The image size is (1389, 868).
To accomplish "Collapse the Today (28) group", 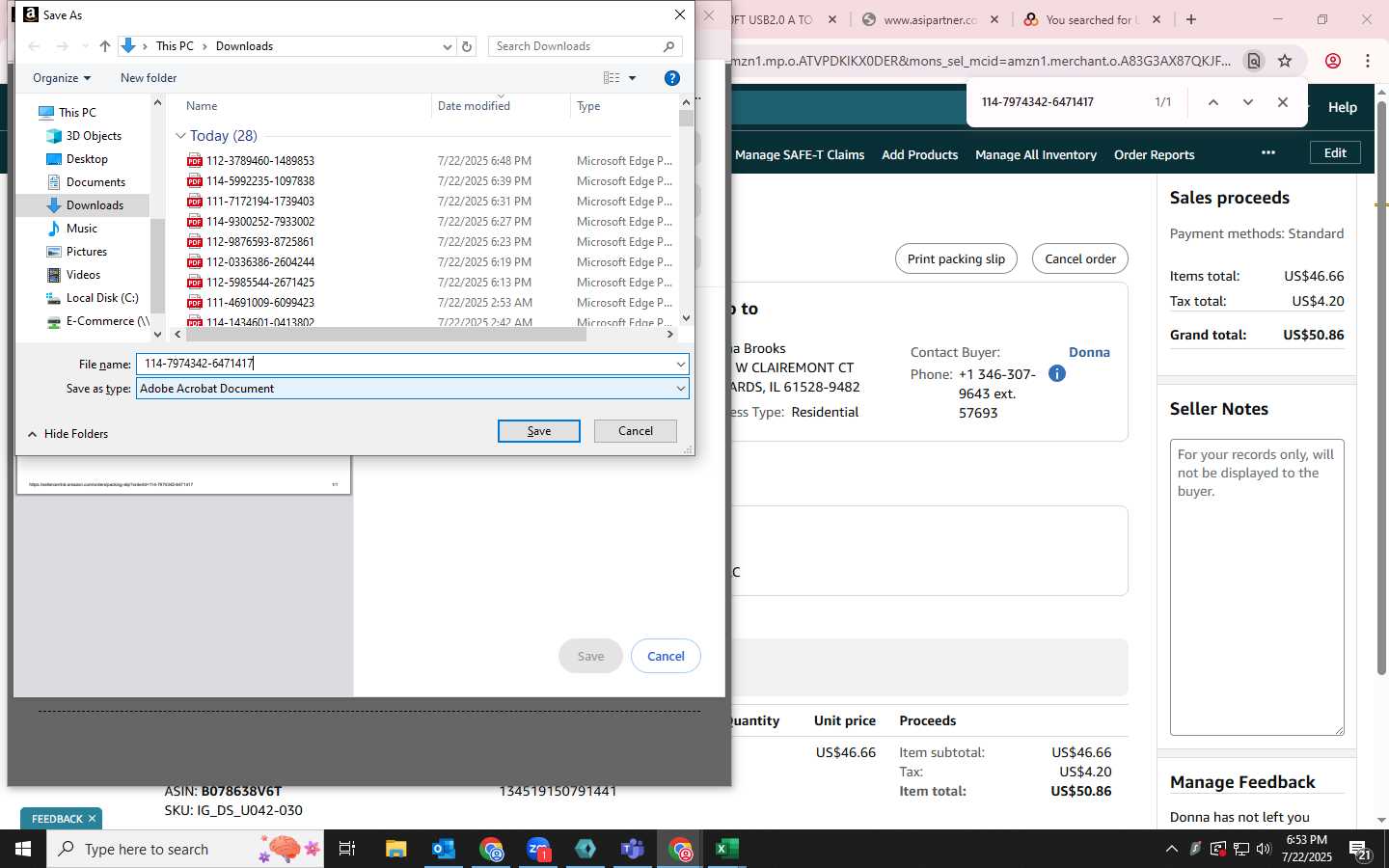I will click(x=180, y=136).
